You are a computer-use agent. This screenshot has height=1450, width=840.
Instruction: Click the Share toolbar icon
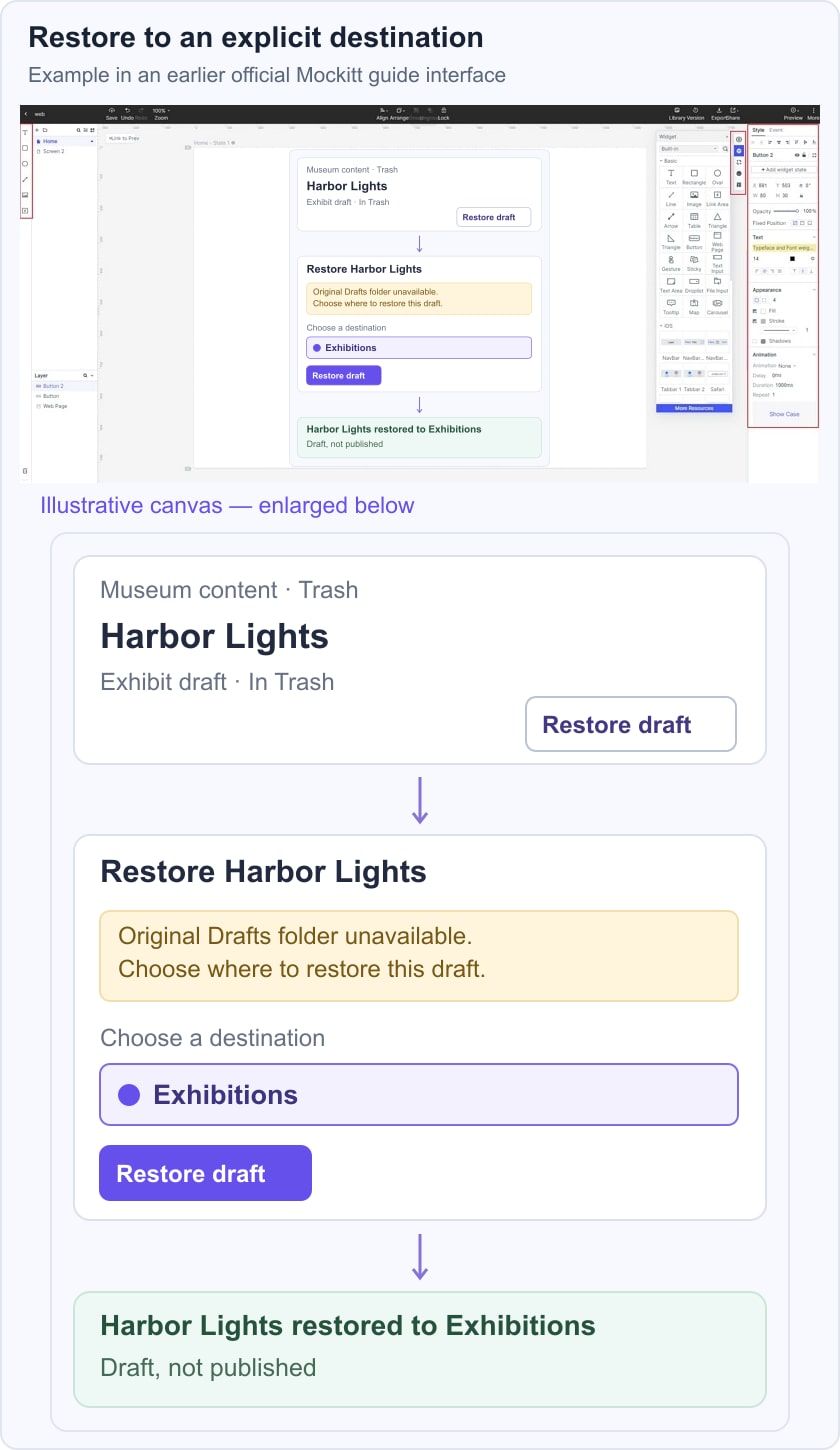(x=733, y=113)
